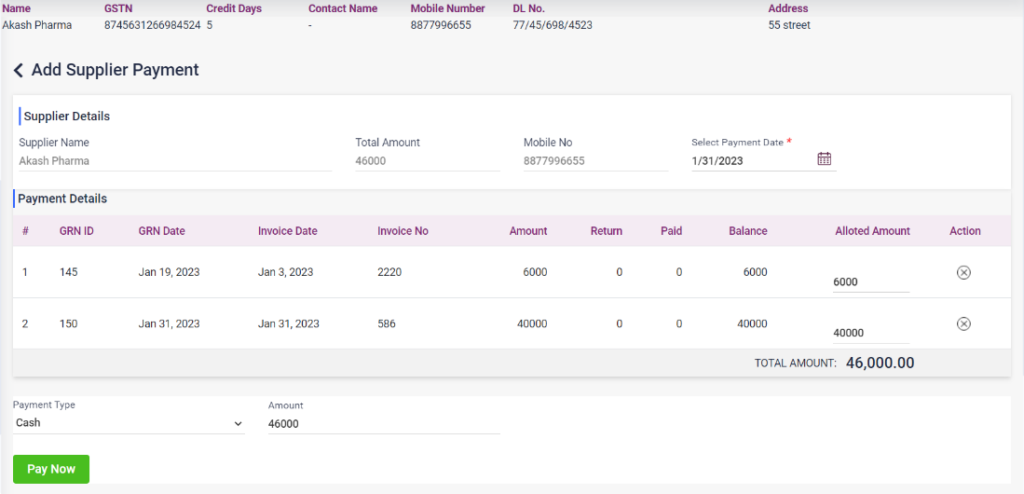Click the Invoice Date column header
The image size is (1024, 494).
click(287, 231)
